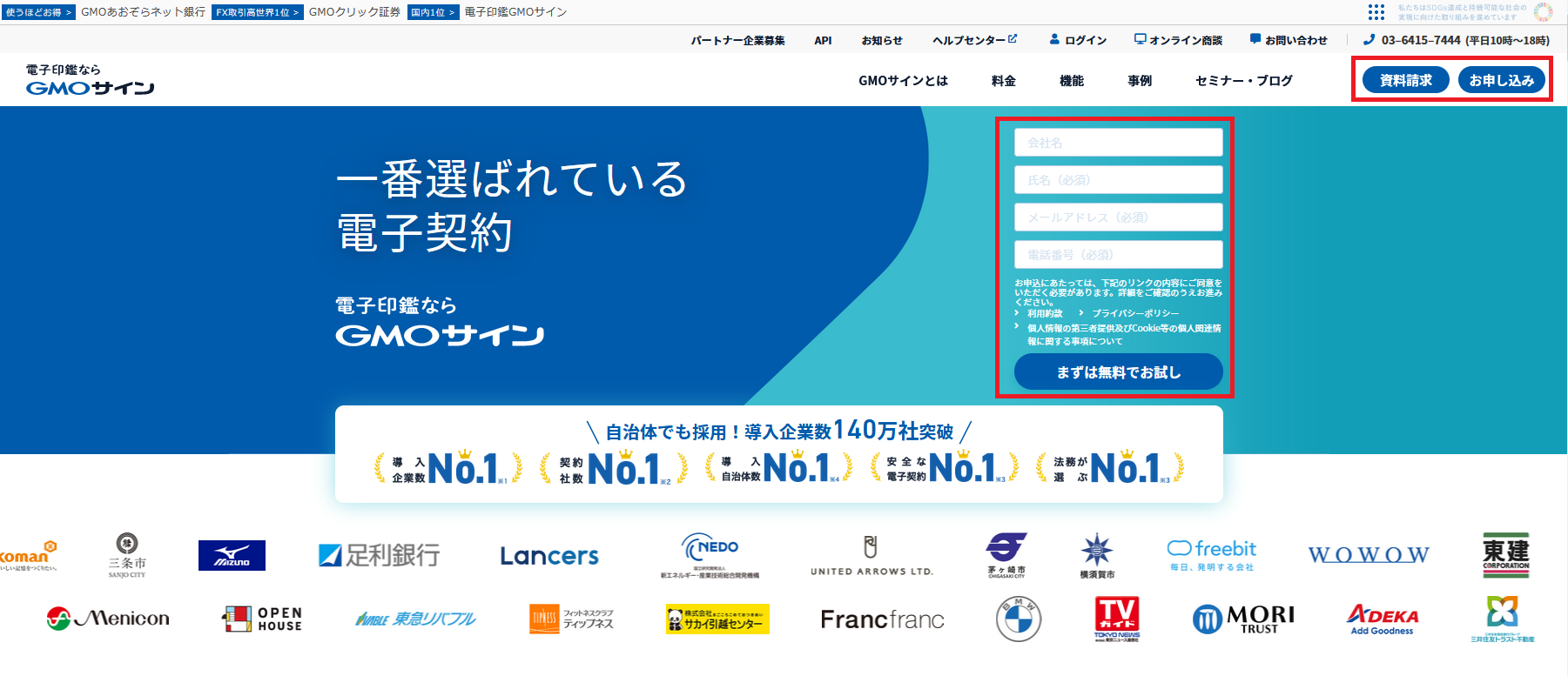The width and height of the screenshot is (1568, 676).
Task: Click the Mori Trust logo
Action: point(1243,619)
